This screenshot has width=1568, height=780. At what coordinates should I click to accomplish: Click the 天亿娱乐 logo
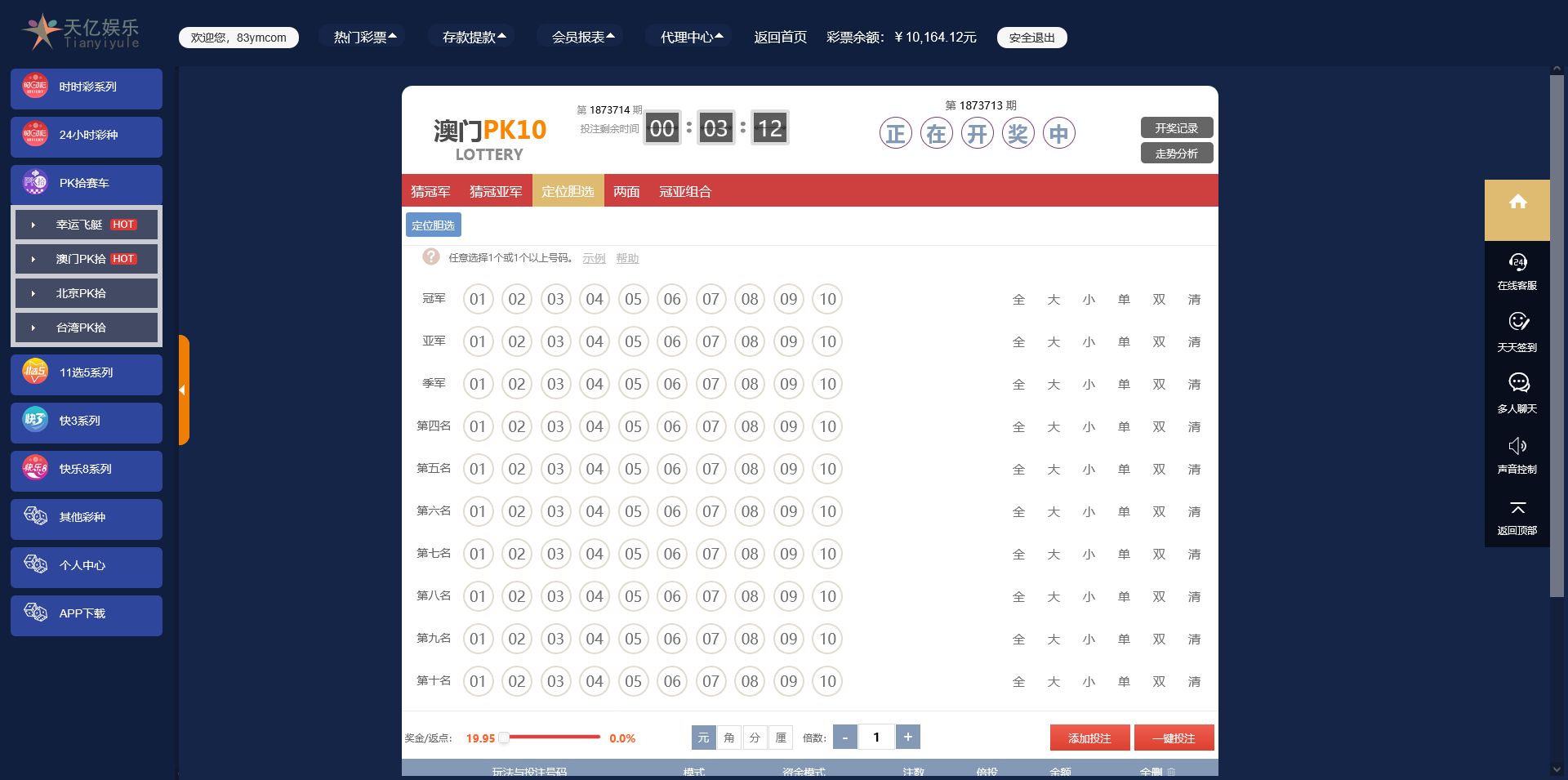coord(80,33)
